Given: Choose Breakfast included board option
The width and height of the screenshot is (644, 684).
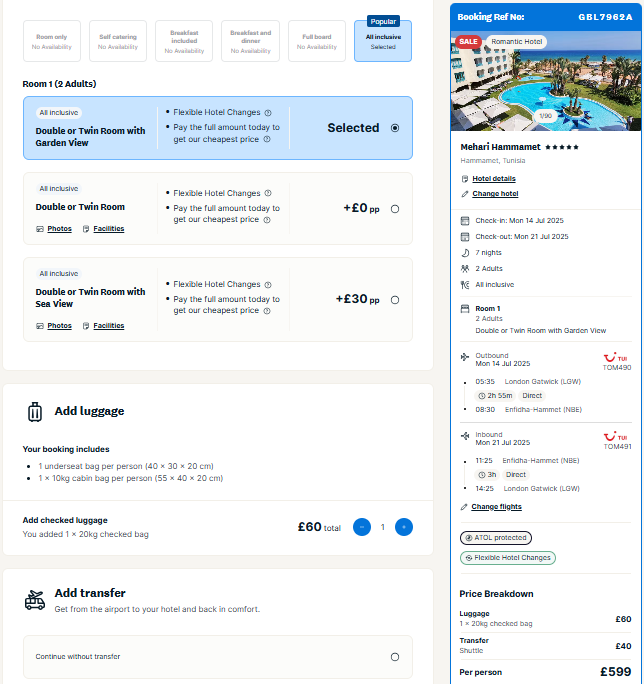Looking at the screenshot, I should (x=184, y=41).
